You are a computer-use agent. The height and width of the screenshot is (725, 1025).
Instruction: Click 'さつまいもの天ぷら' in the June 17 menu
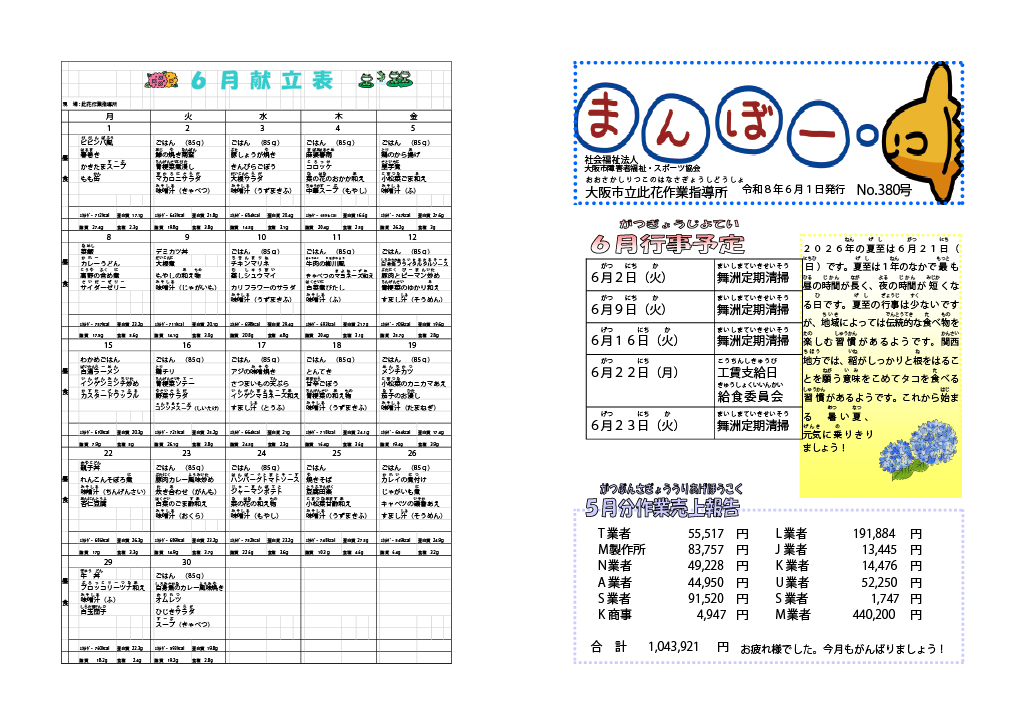click(x=260, y=383)
